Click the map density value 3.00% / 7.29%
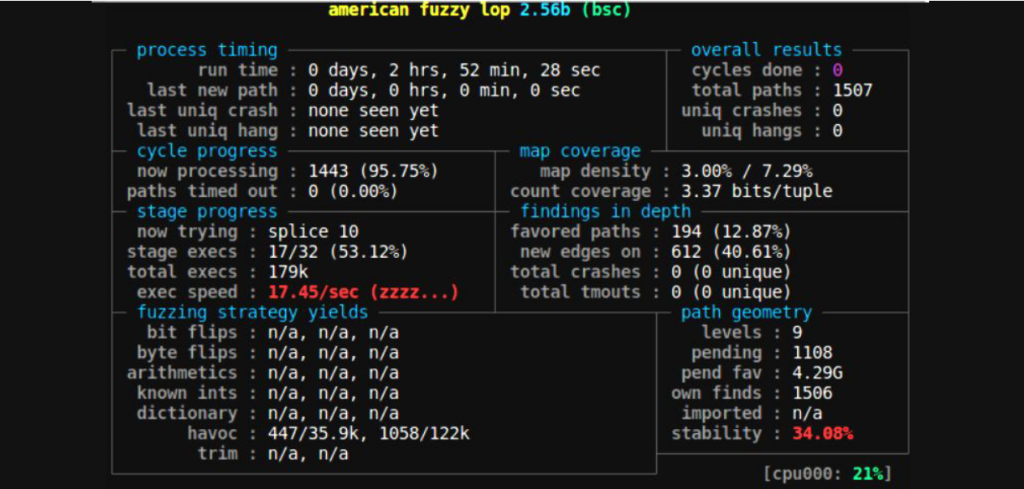The width and height of the screenshot is (1024, 489). coord(746,171)
